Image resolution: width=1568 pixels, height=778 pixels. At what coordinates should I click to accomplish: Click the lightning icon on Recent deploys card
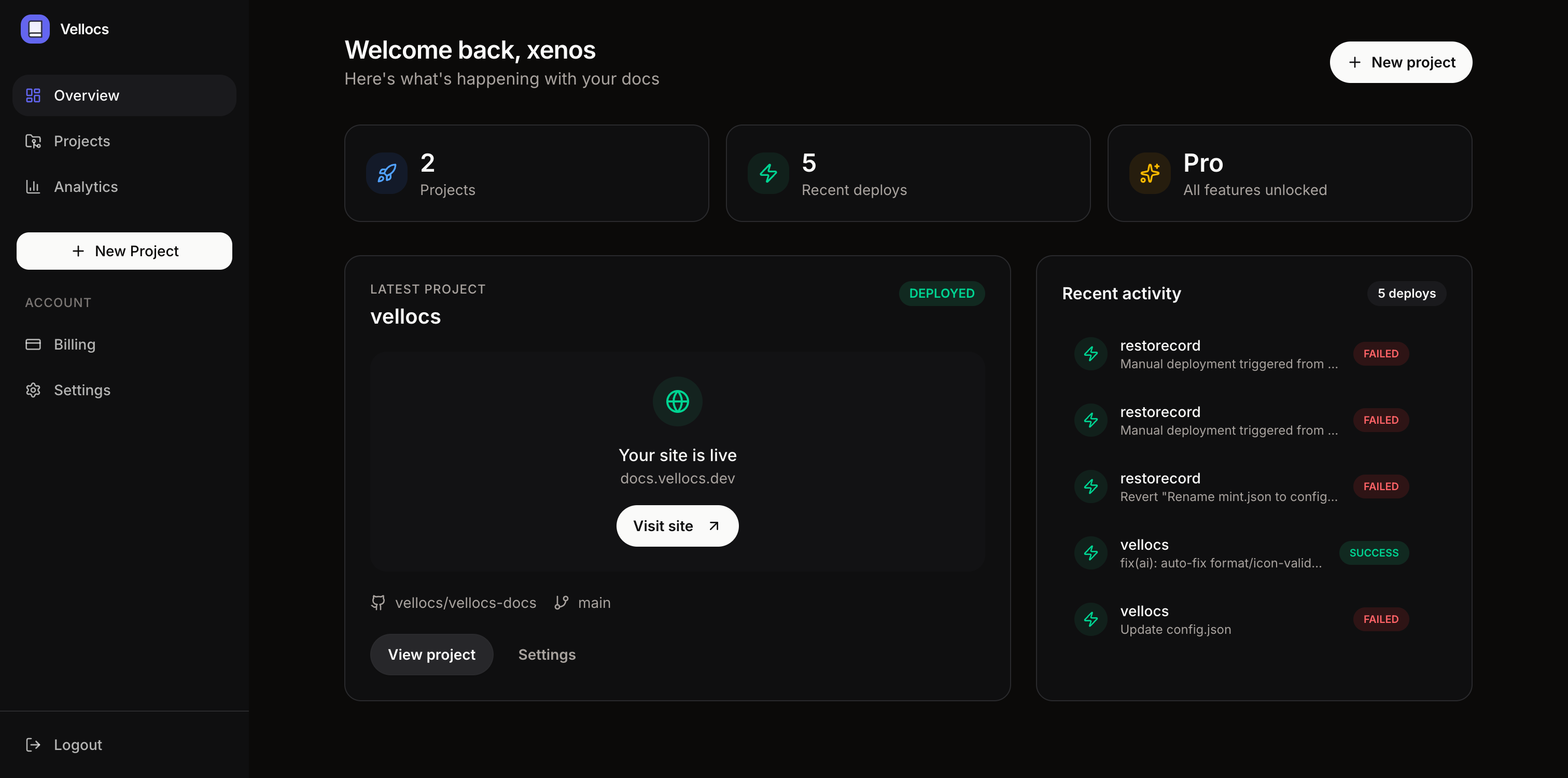767,173
